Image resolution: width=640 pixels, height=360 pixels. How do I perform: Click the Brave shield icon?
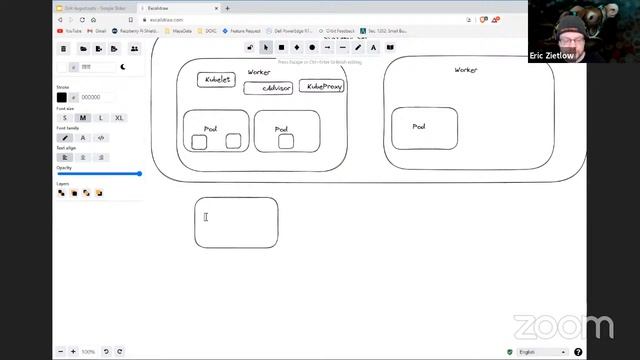483,20
